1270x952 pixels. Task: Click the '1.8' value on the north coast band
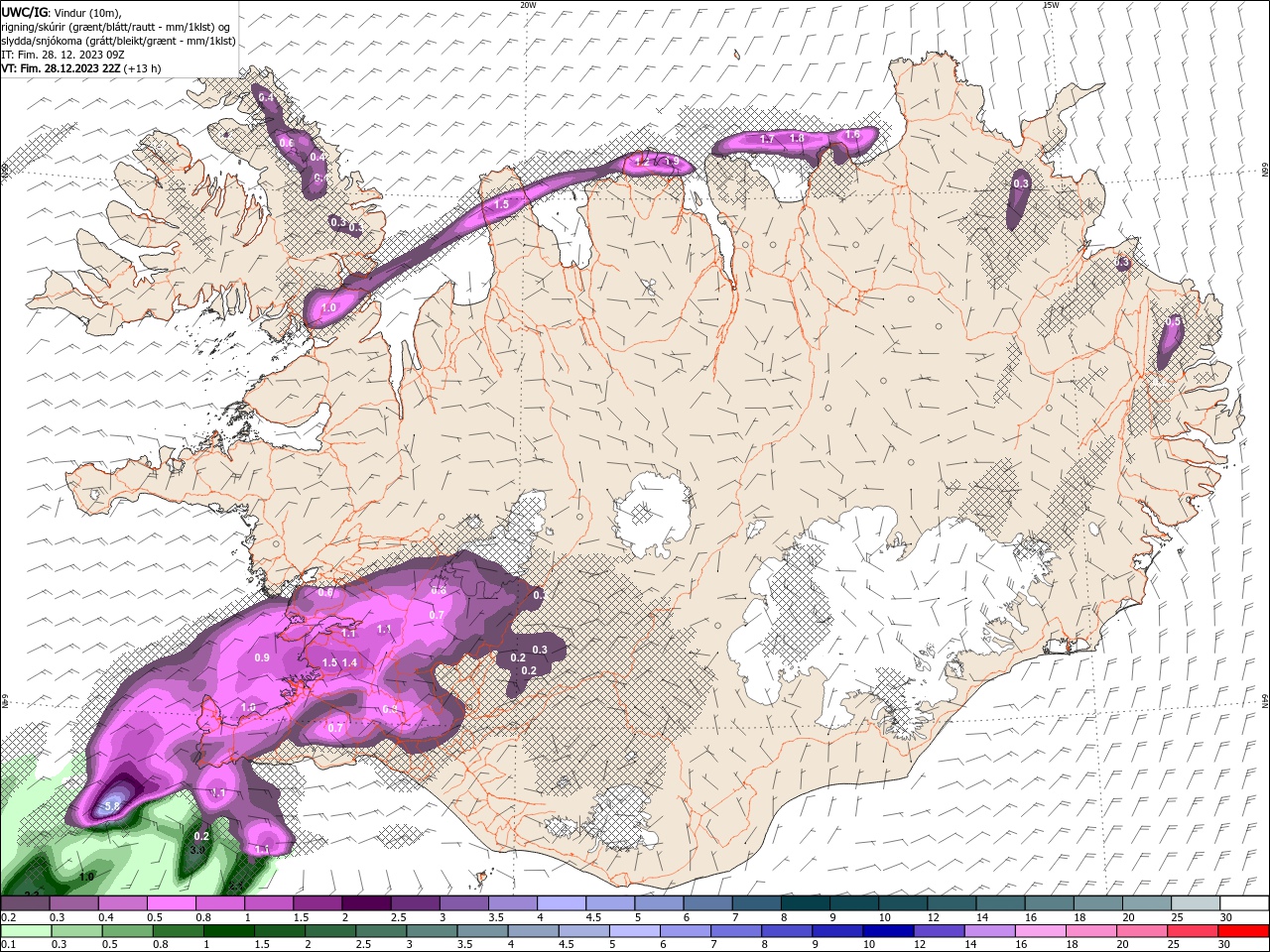[797, 138]
